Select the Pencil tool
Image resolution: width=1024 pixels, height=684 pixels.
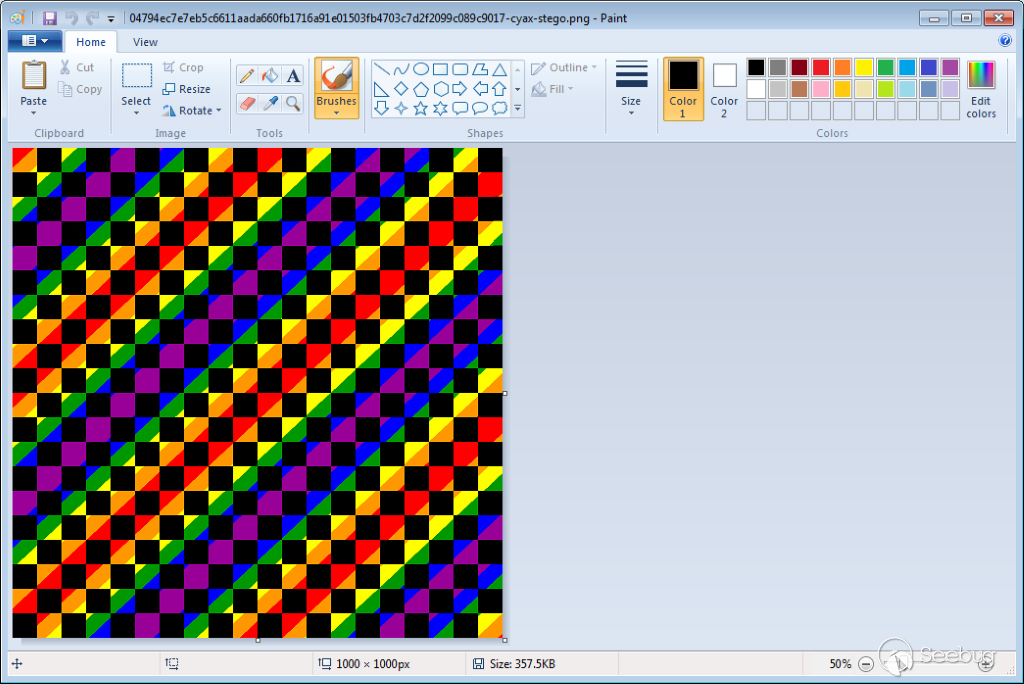point(247,76)
